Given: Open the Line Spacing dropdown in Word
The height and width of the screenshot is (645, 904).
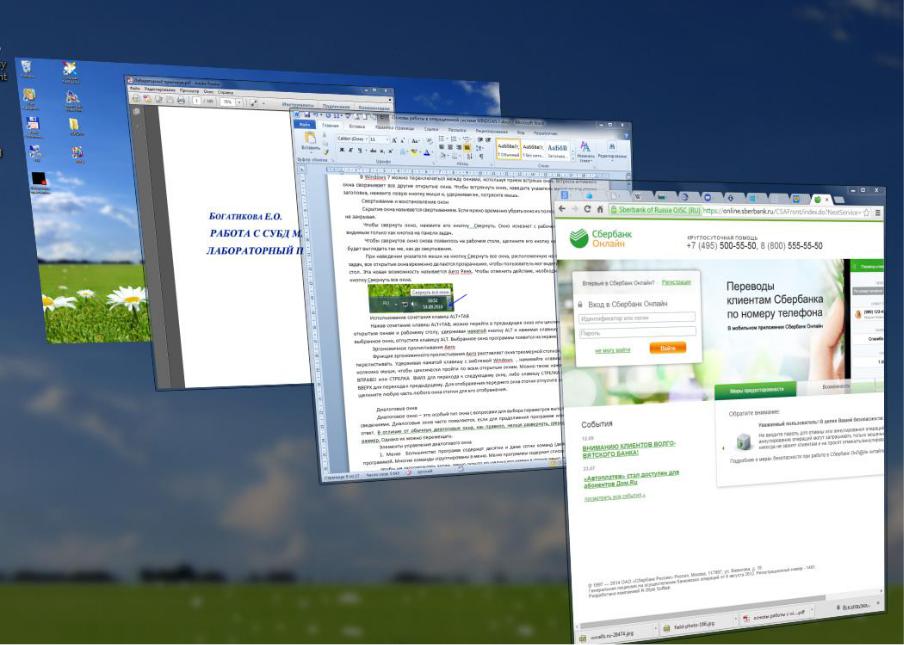Looking at the screenshot, I should 479,148.
